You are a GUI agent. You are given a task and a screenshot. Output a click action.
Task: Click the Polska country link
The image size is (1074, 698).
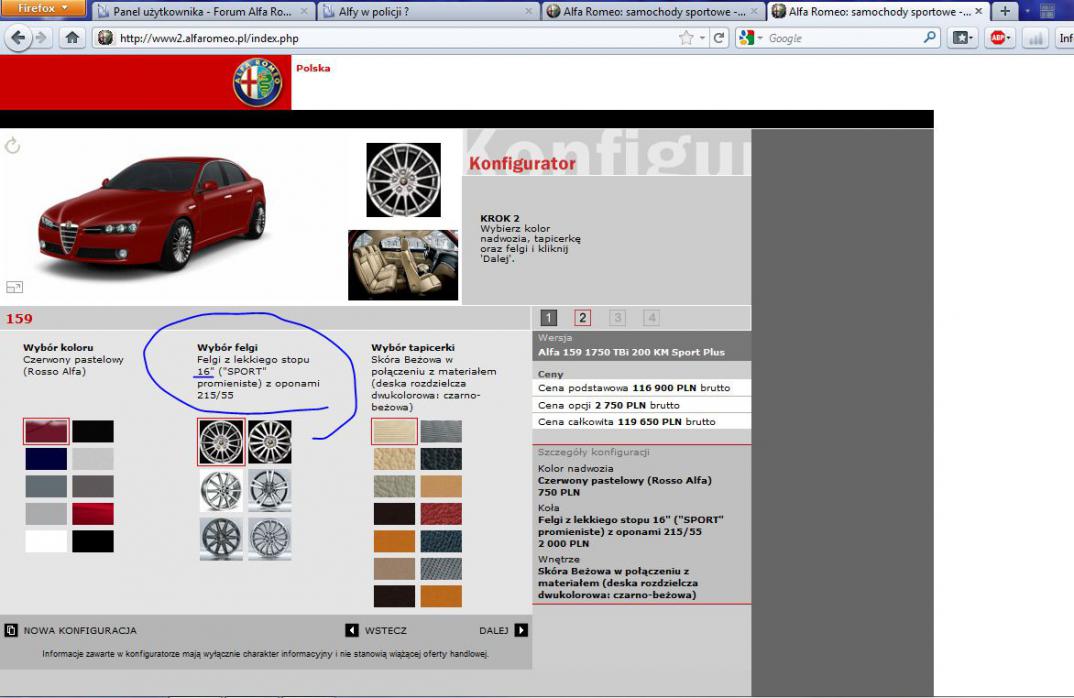[x=313, y=68]
